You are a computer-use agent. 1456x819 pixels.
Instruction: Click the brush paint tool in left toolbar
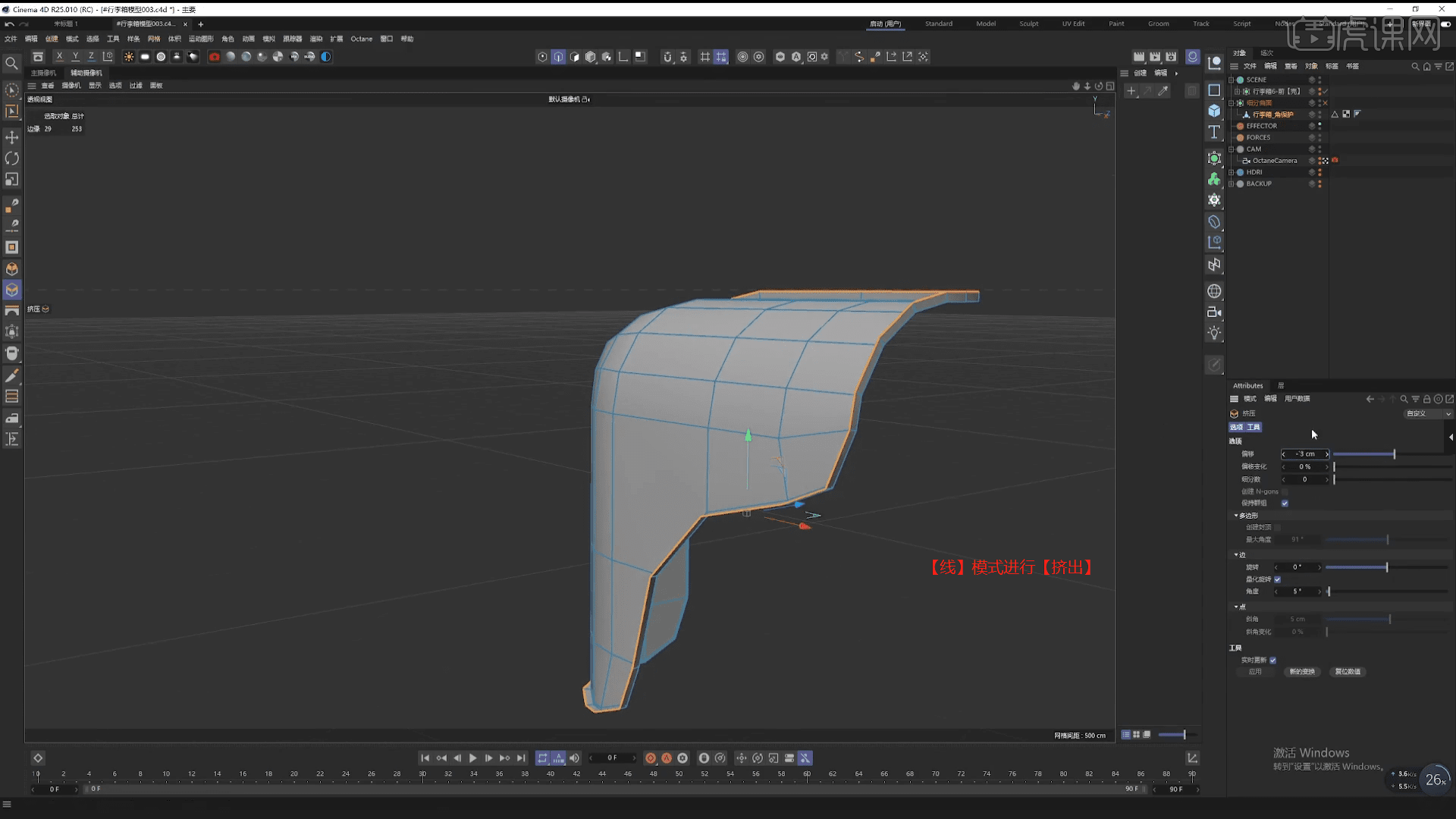pyautogui.click(x=11, y=376)
